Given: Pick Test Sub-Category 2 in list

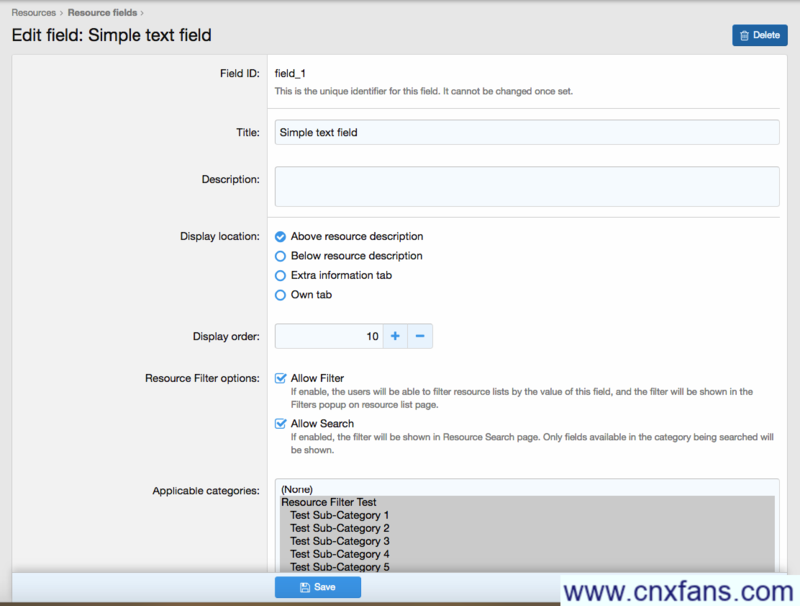Looking at the screenshot, I should [527, 528].
